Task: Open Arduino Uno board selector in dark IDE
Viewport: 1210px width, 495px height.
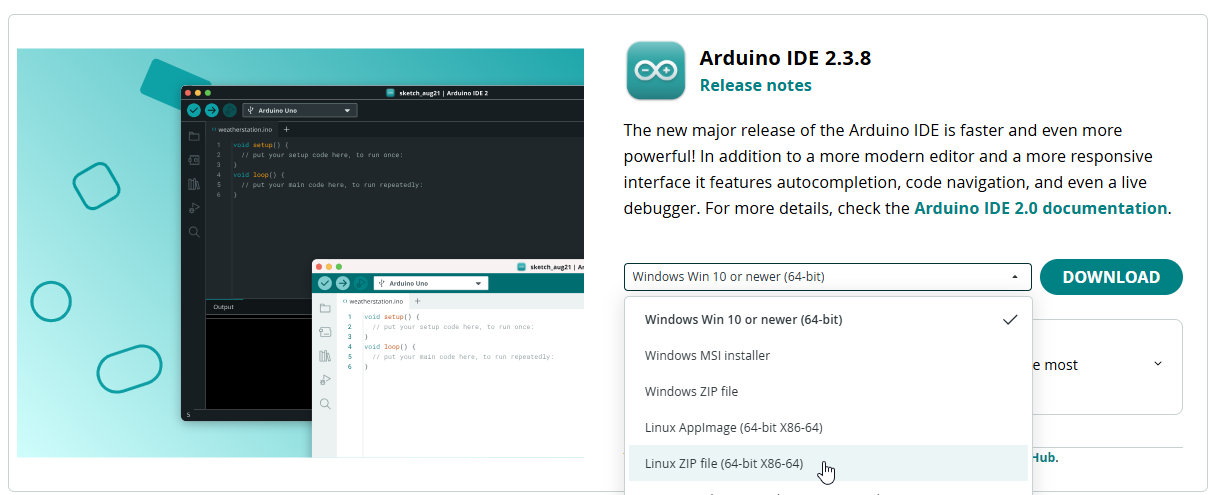Action: tap(299, 110)
